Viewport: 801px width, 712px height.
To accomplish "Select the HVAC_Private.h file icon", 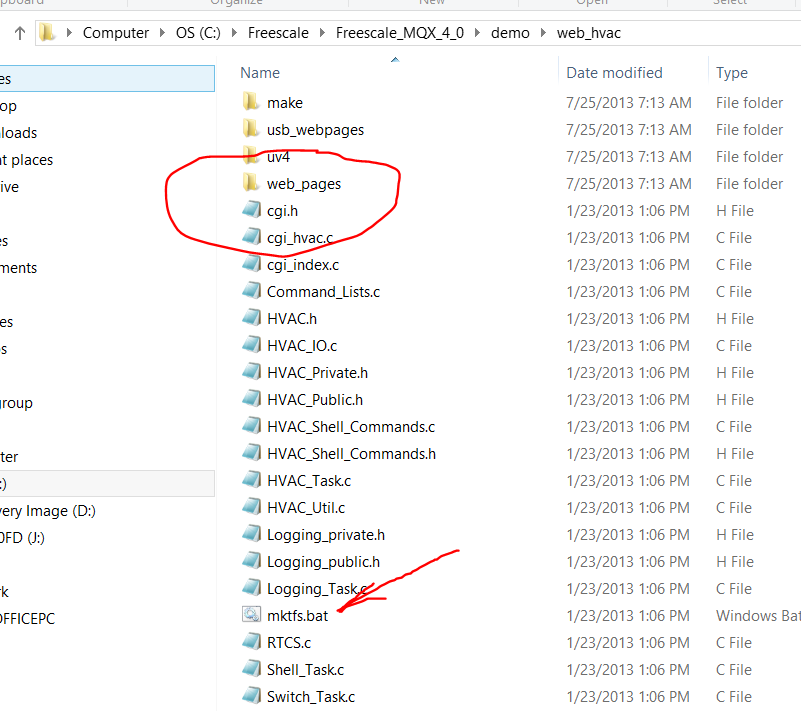I will point(251,373).
